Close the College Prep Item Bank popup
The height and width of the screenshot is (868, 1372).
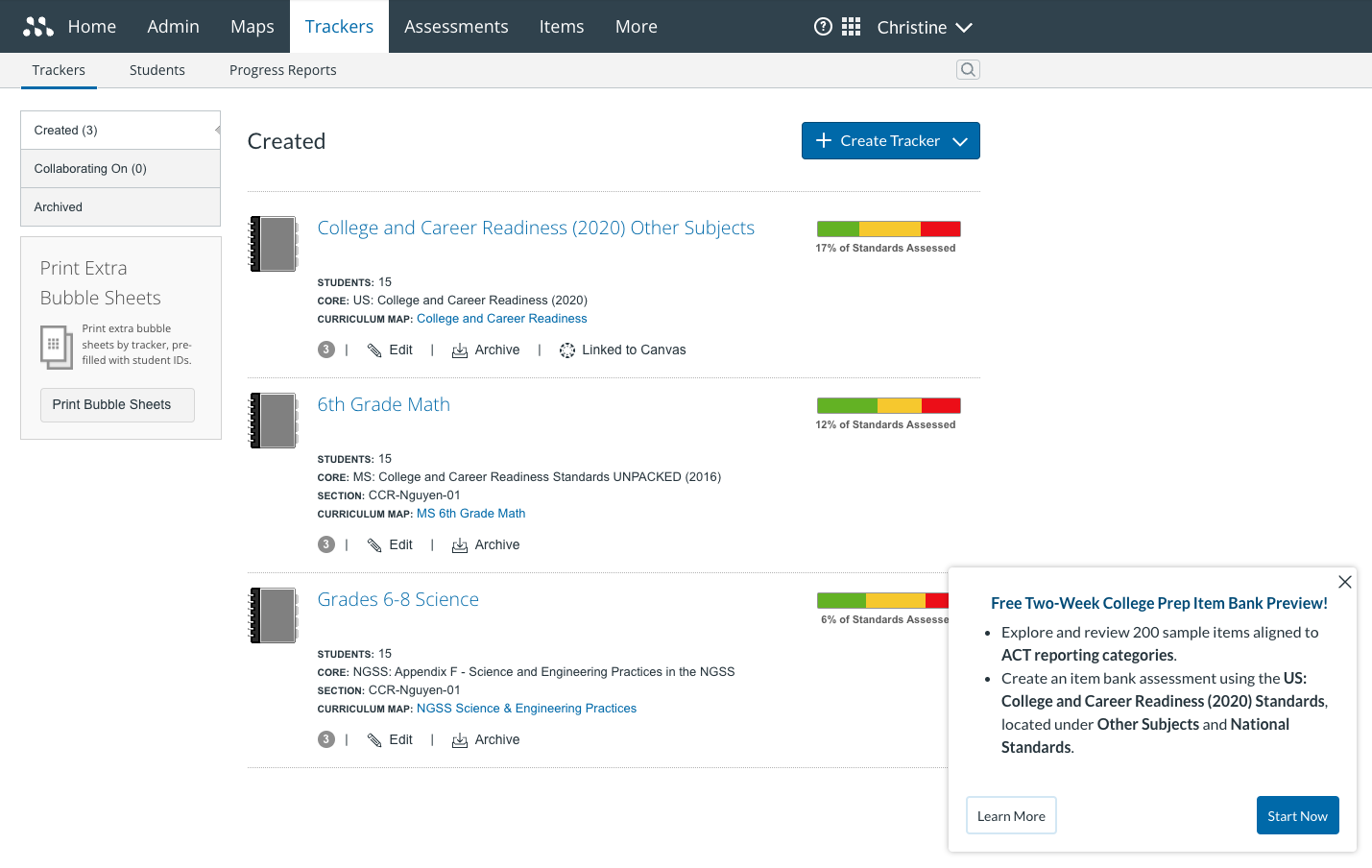(1345, 582)
